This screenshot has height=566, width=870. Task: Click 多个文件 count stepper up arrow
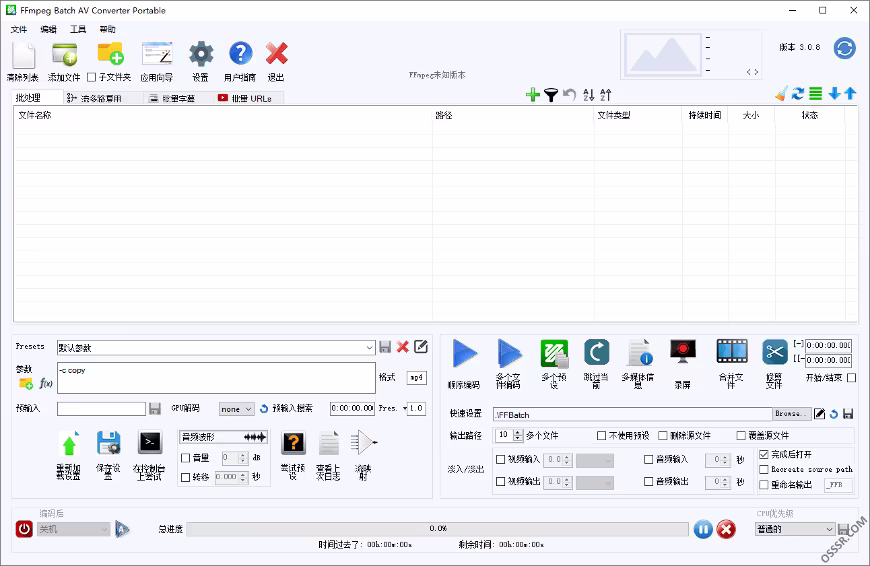[518, 432]
